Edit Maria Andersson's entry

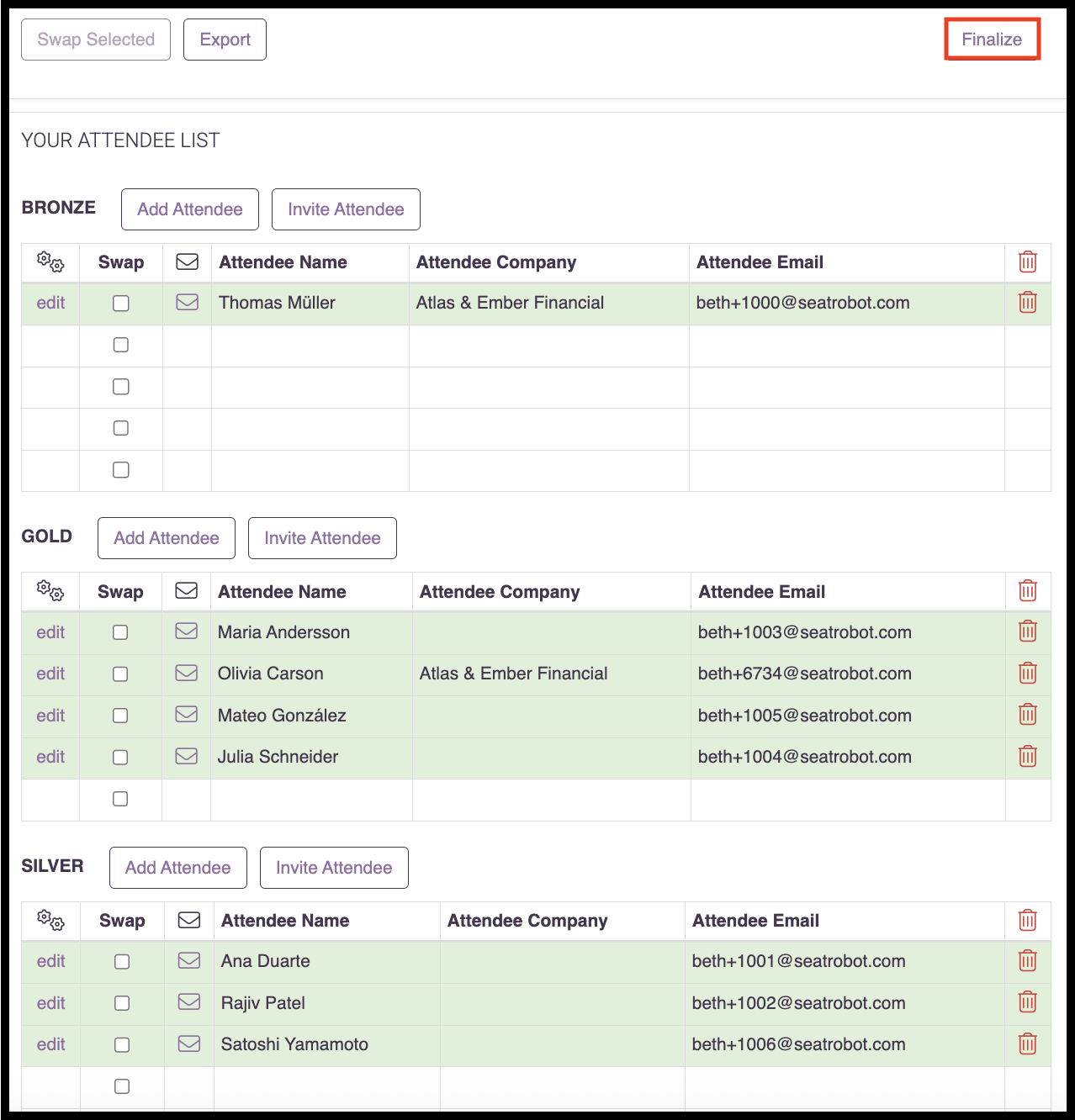coord(50,632)
